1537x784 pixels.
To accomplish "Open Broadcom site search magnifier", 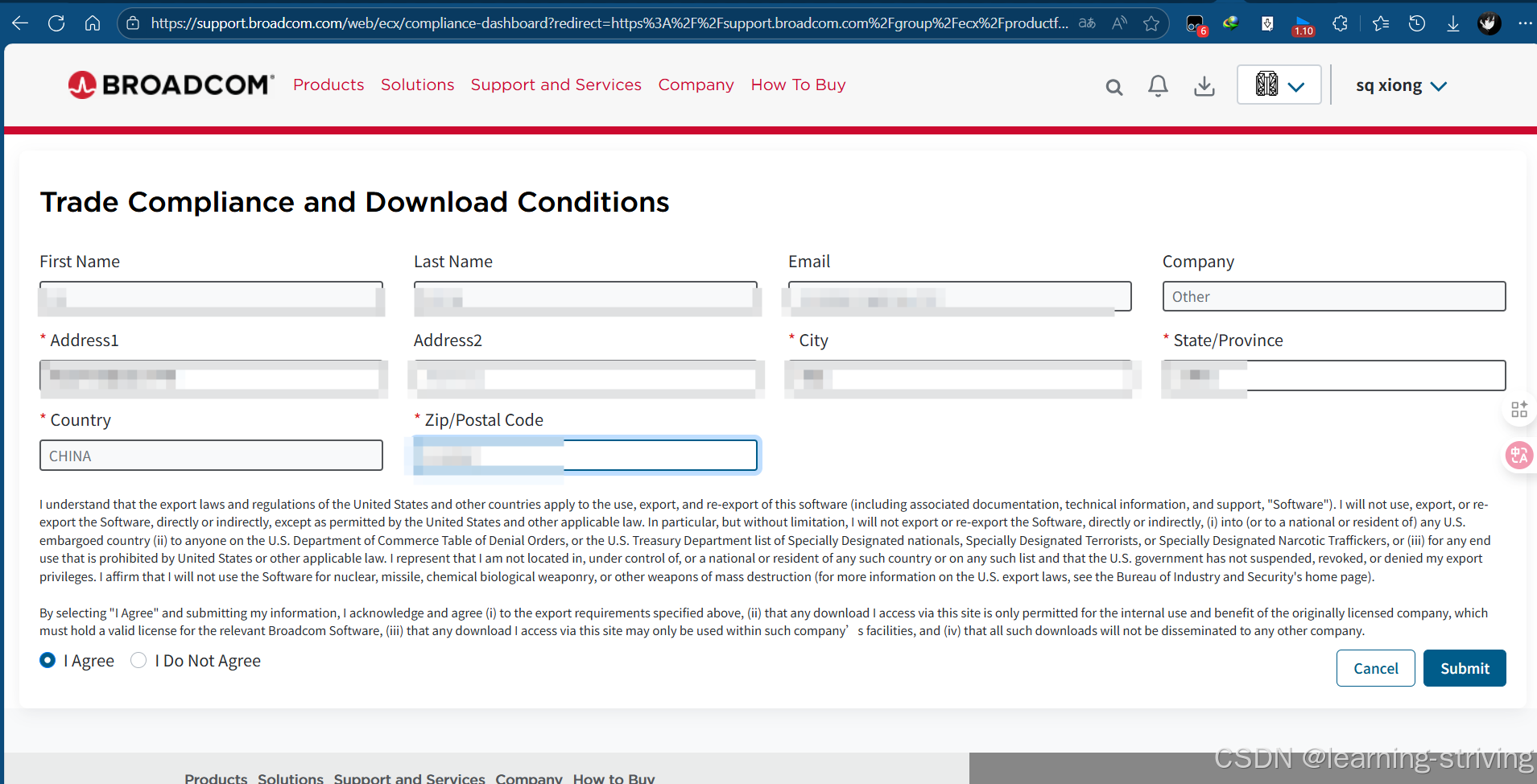I will pyautogui.click(x=1114, y=87).
